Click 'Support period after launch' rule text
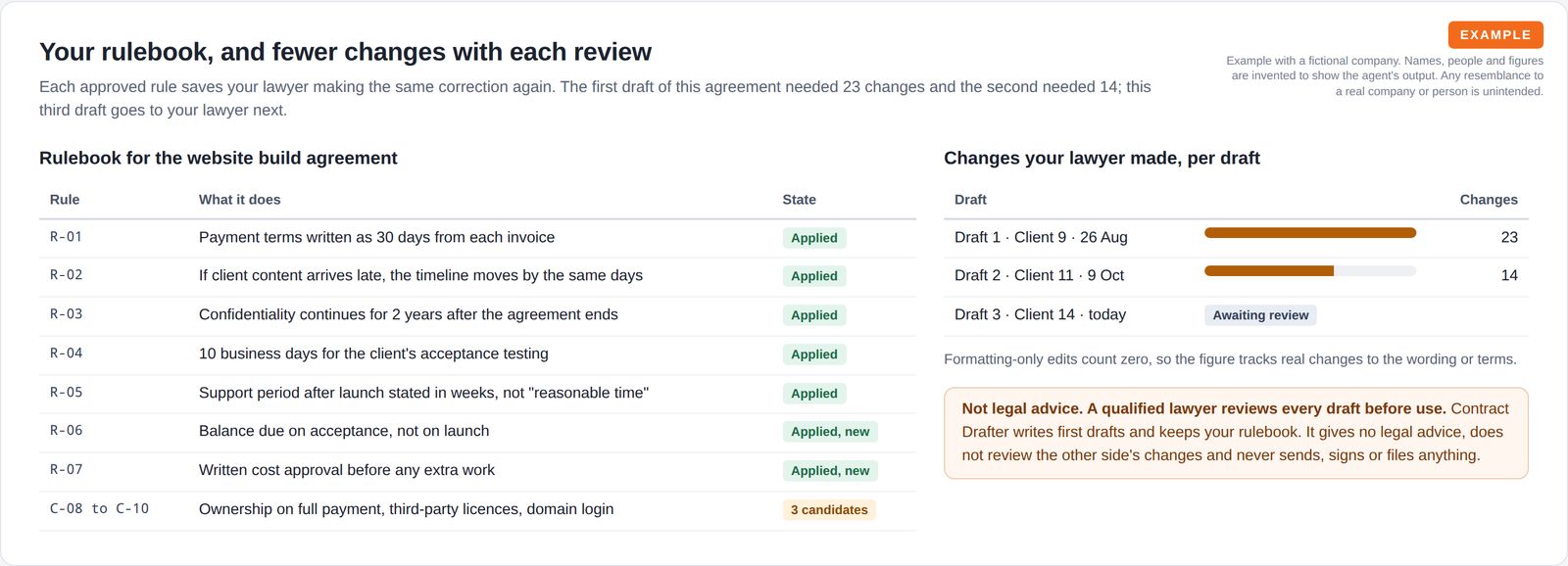The width and height of the screenshot is (1568, 566). [x=423, y=393]
